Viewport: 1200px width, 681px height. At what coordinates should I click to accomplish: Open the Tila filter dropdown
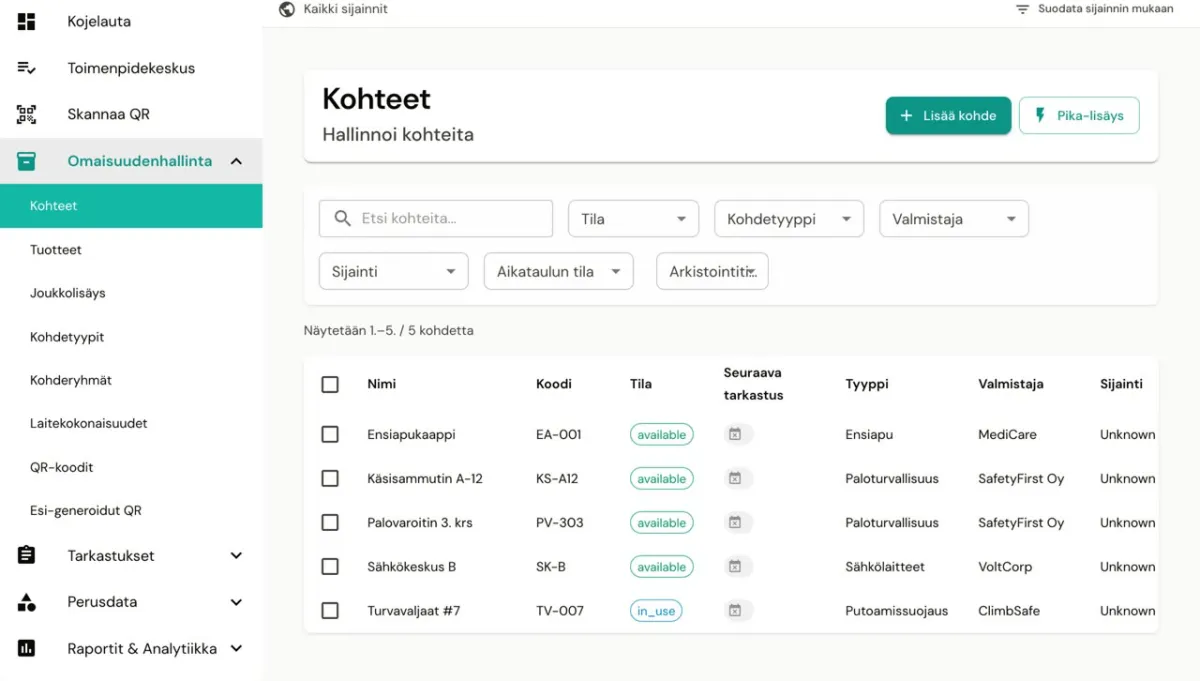(x=633, y=219)
